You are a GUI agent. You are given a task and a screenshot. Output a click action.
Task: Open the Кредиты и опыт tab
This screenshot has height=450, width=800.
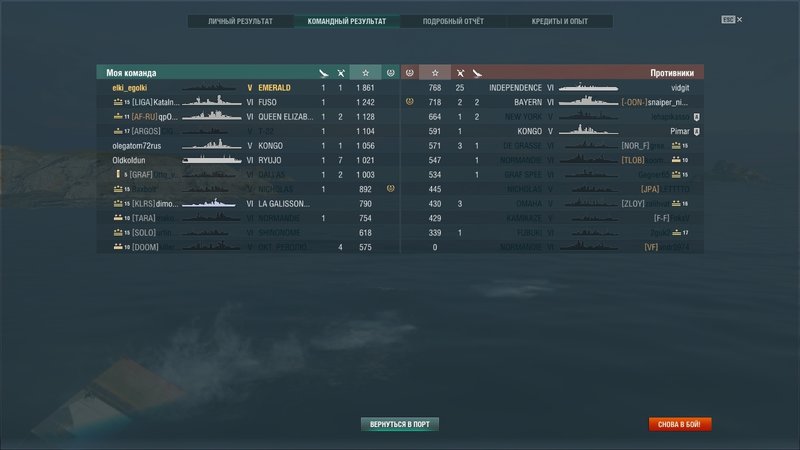click(x=560, y=21)
